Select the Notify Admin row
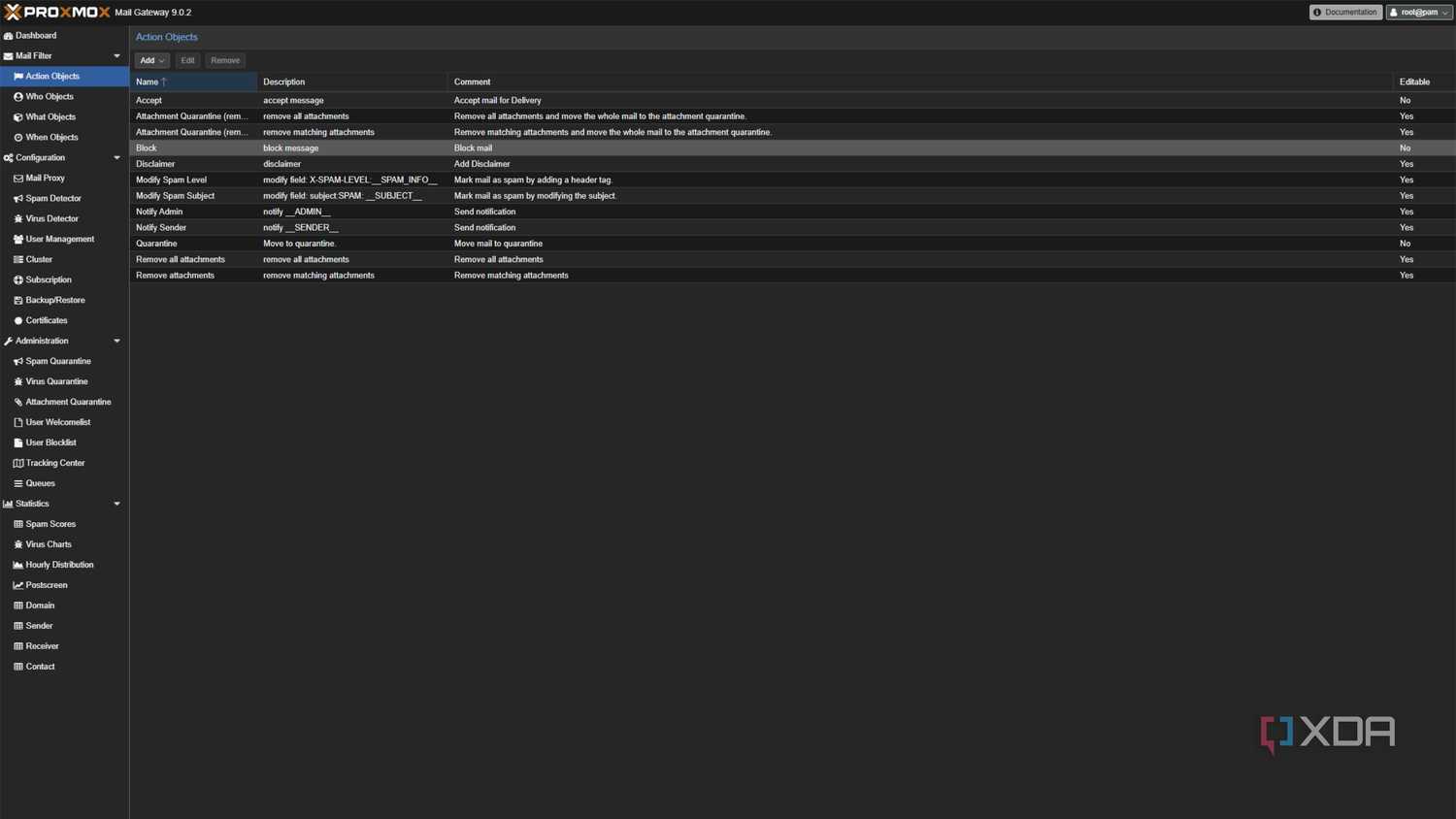This screenshot has width=1456, height=819. [793, 213]
